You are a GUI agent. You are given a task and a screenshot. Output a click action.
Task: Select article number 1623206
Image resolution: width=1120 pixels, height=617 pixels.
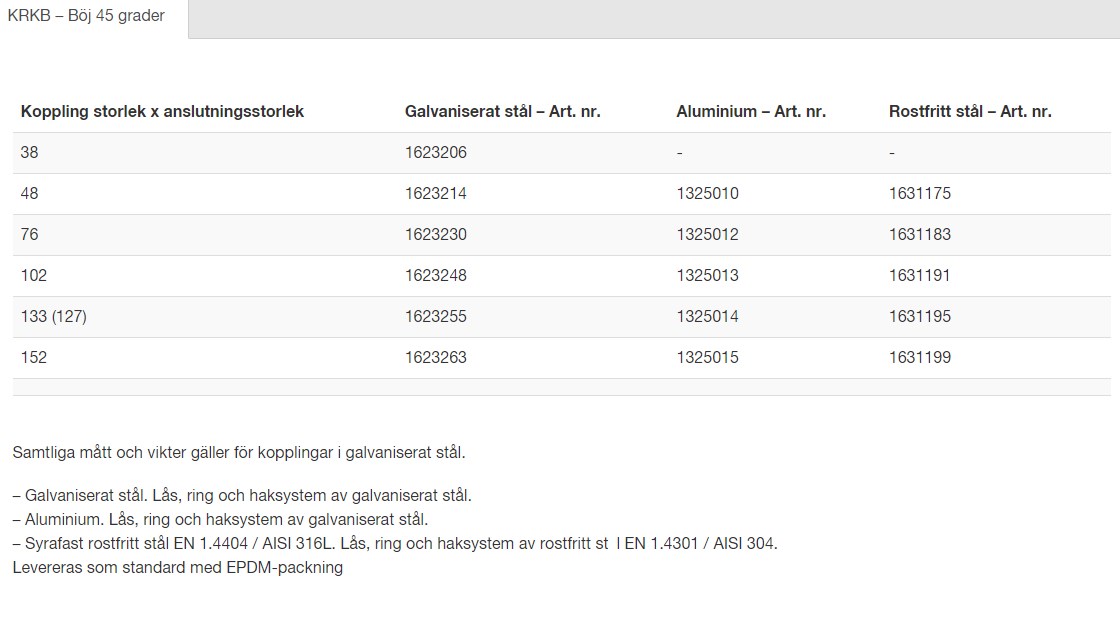(x=437, y=152)
